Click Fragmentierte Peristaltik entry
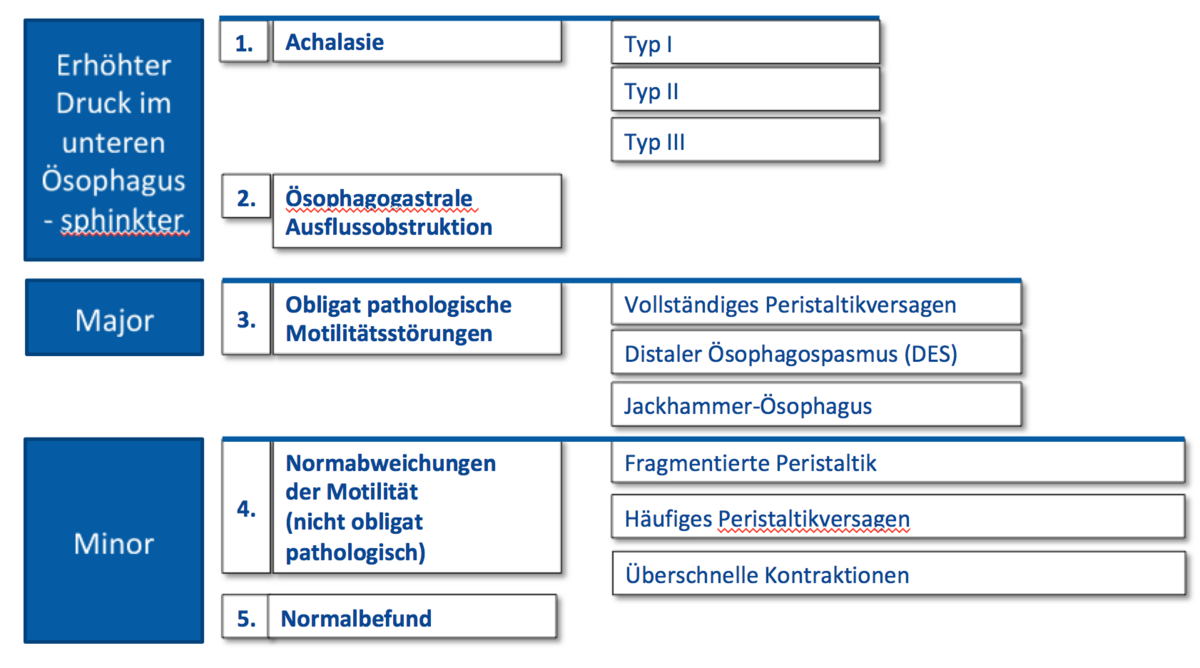This screenshot has width=1200, height=668. tap(898, 463)
